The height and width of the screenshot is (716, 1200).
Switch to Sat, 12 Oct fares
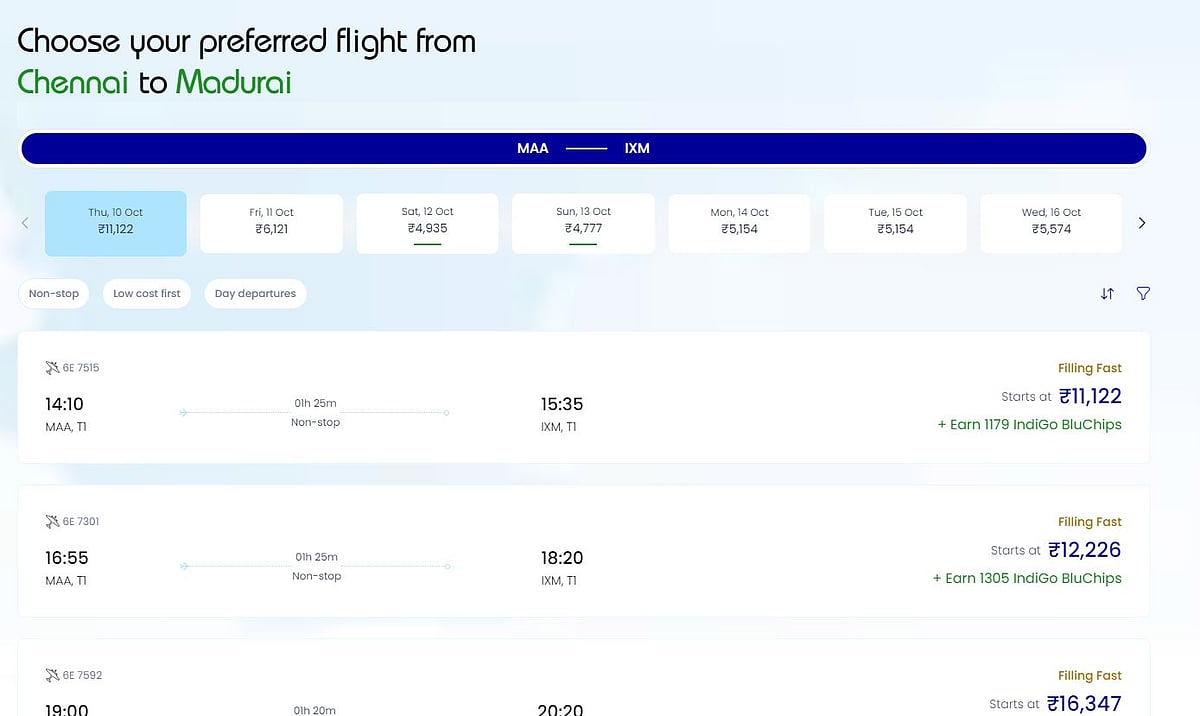(x=427, y=223)
